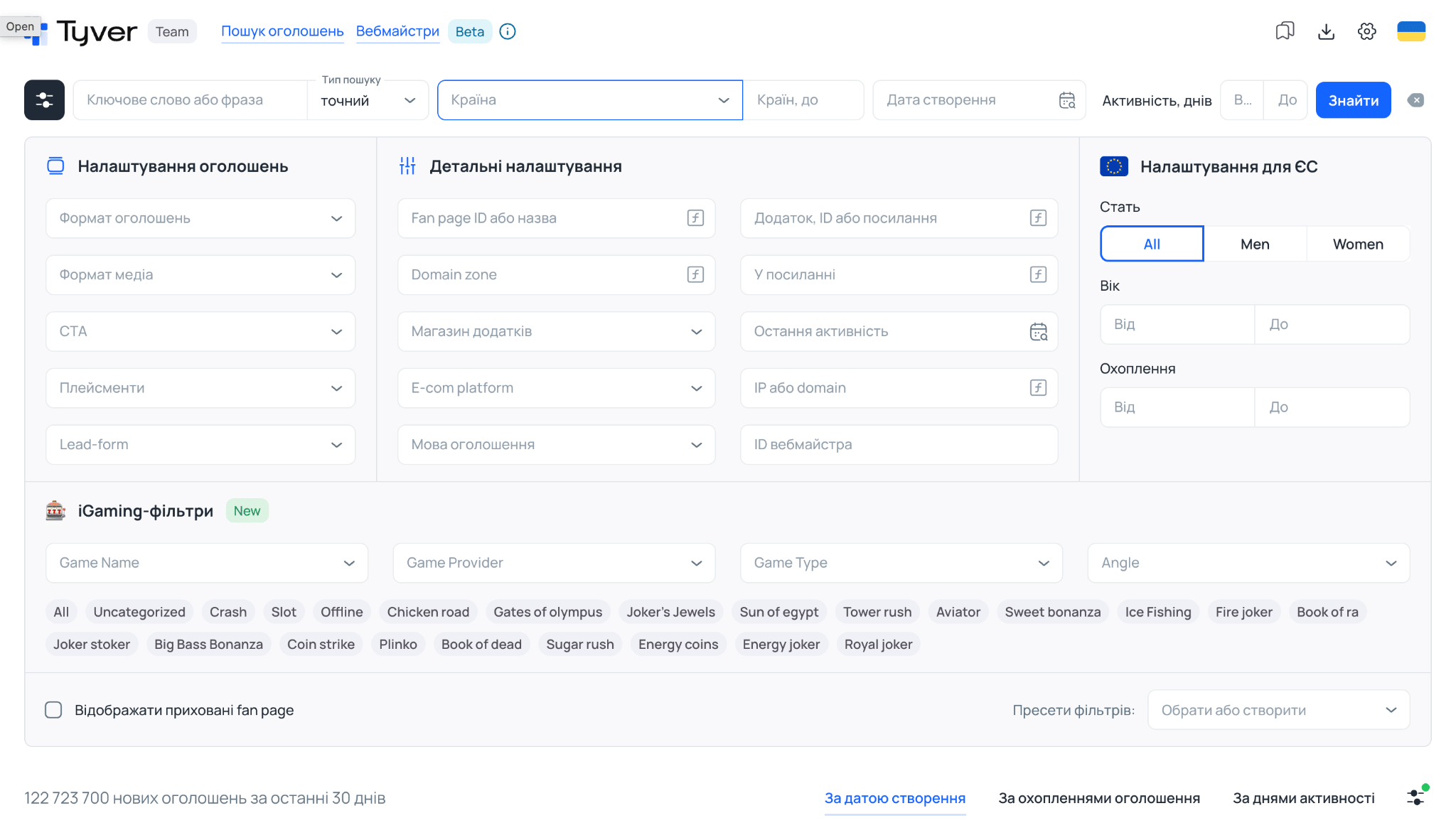The image size is (1456, 823).
Task: Switch to the Вебмайстри tab
Action: pyautogui.click(x=397, y=31)
